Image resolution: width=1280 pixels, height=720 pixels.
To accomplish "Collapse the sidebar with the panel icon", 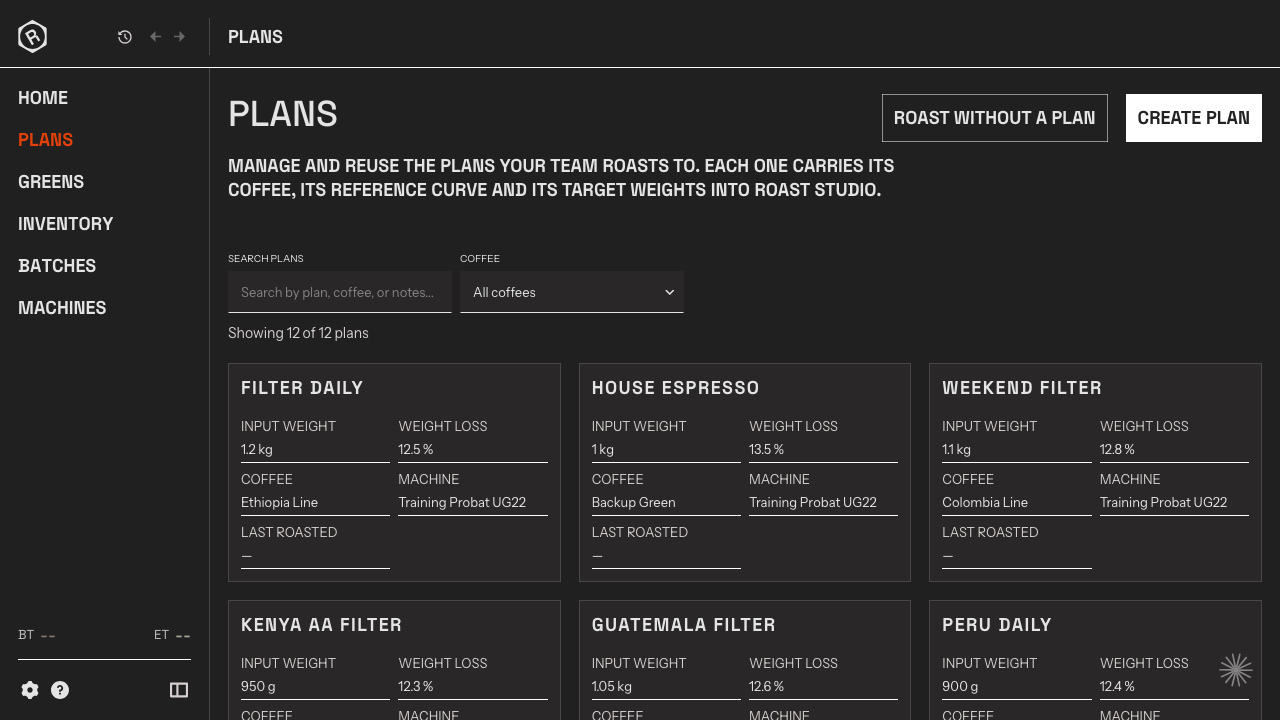I will [179, 690].
